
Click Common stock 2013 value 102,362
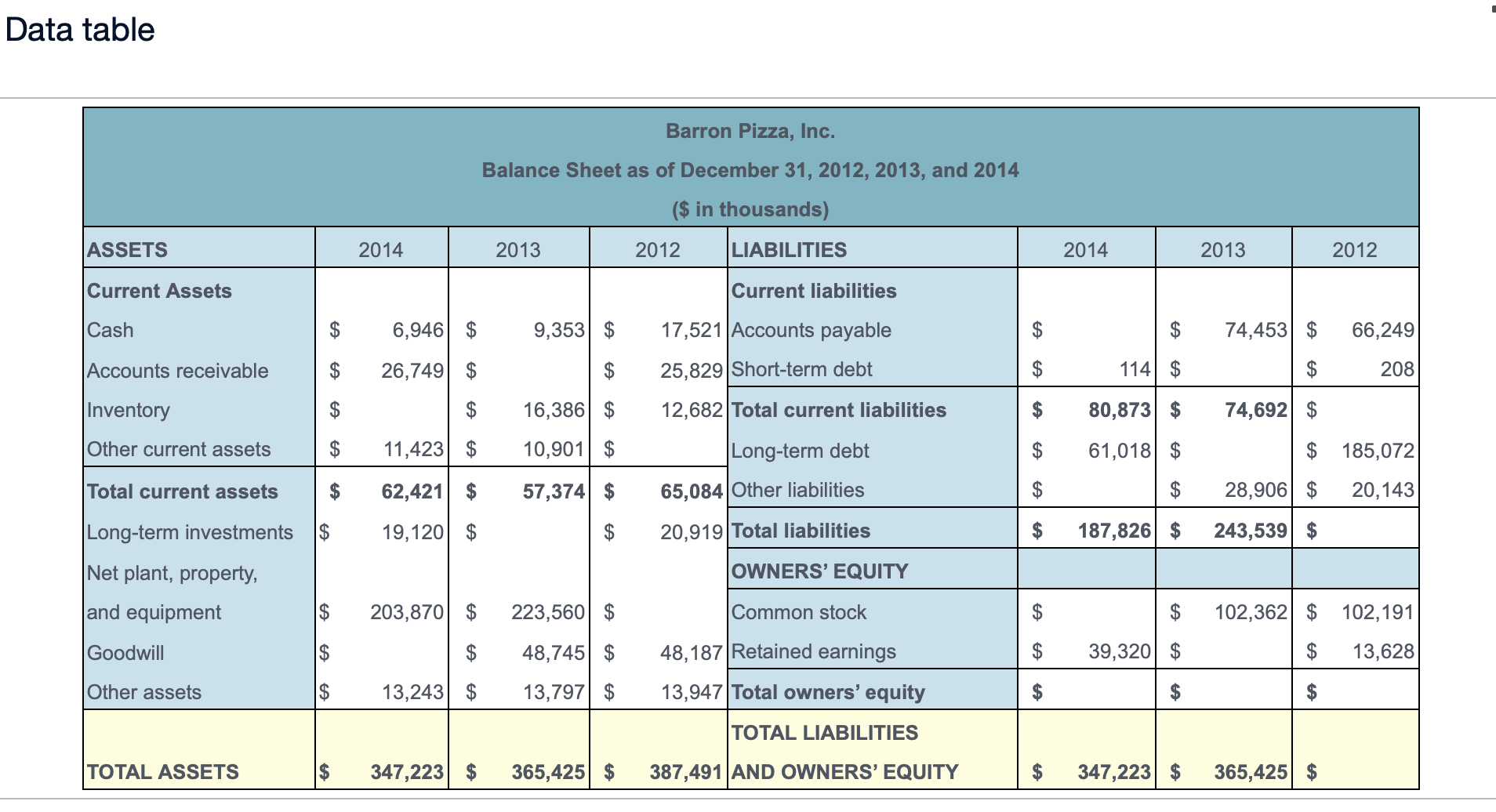click(1251, 612)
